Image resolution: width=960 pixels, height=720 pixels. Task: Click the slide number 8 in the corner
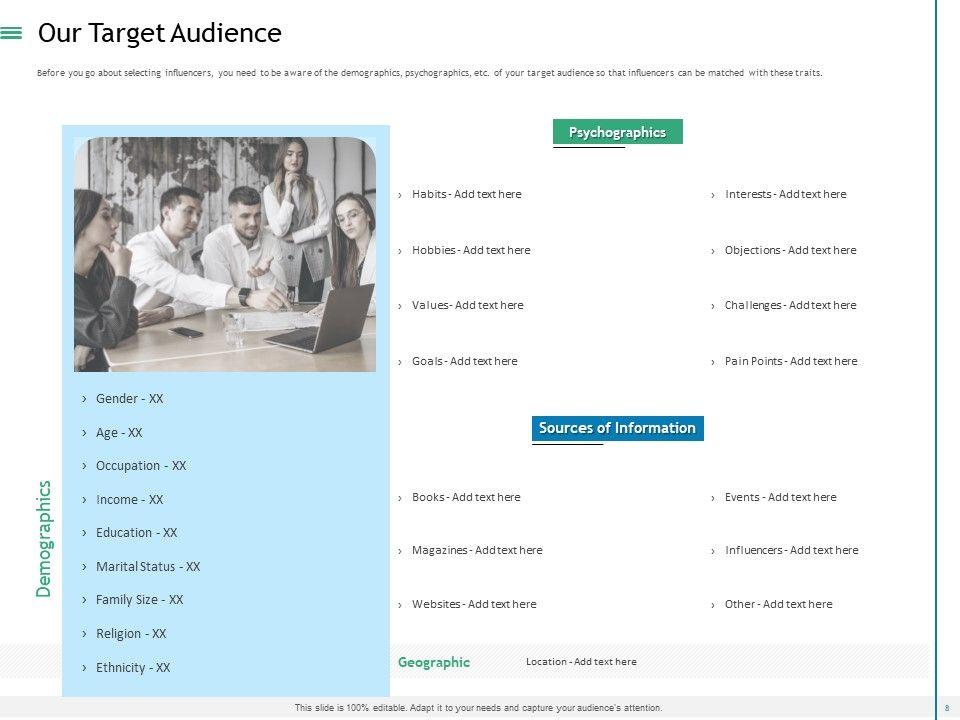(946, 708)
